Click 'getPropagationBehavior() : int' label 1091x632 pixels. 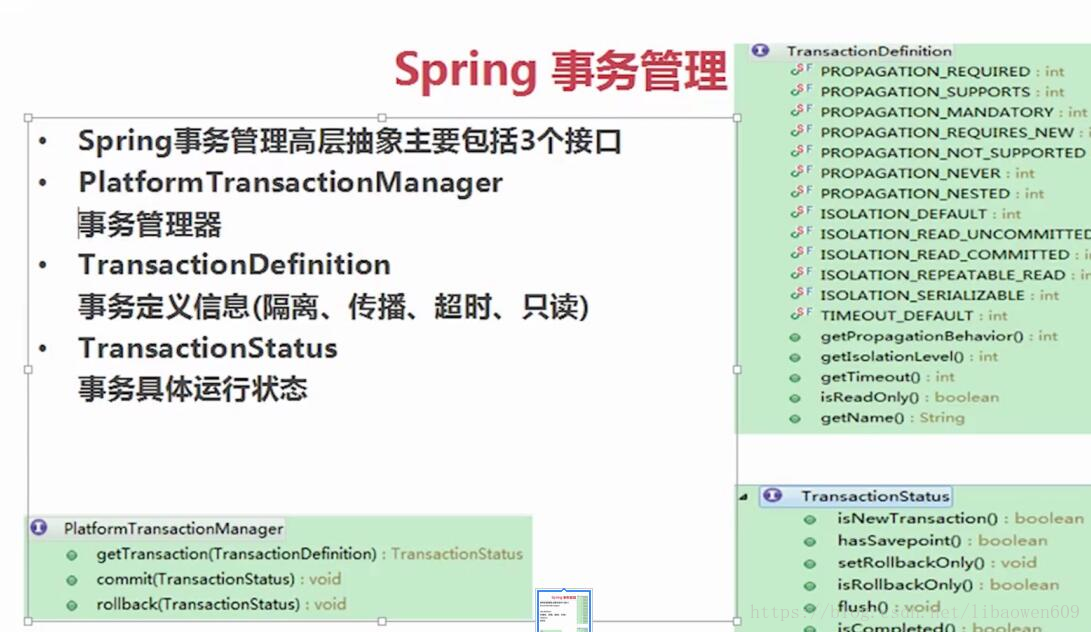click(x=939, y=336)
